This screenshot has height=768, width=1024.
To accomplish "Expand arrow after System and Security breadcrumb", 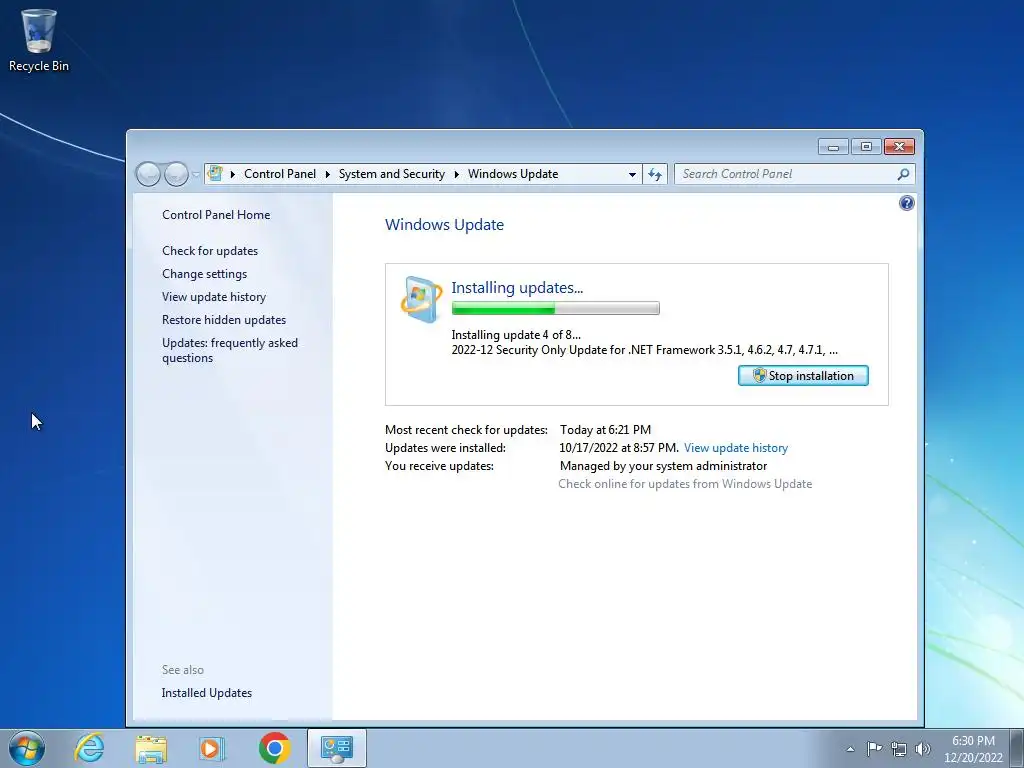I will pyautogui.click(x=456, y=174).
